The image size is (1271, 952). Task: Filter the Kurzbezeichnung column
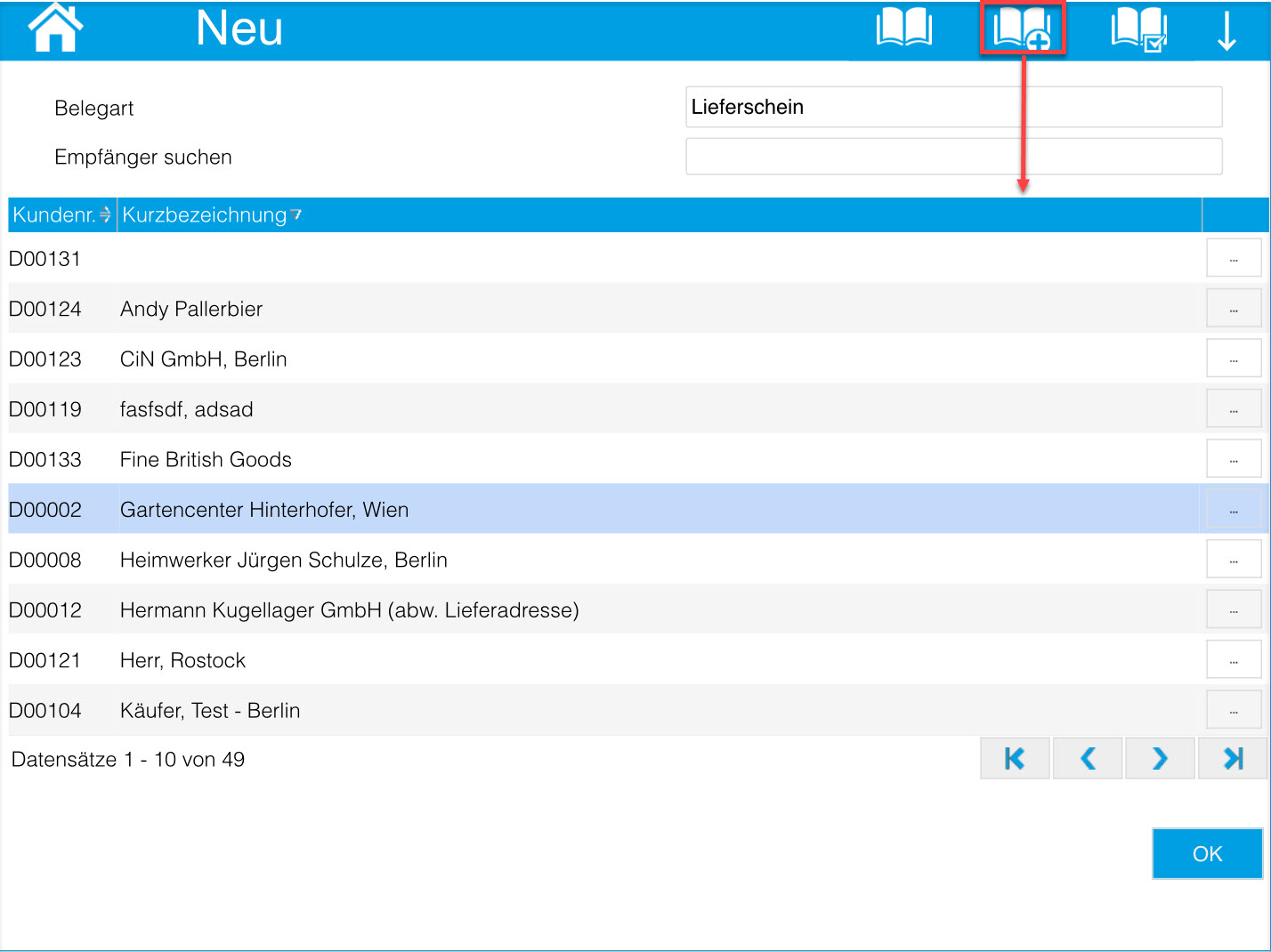tap(296, 214)
